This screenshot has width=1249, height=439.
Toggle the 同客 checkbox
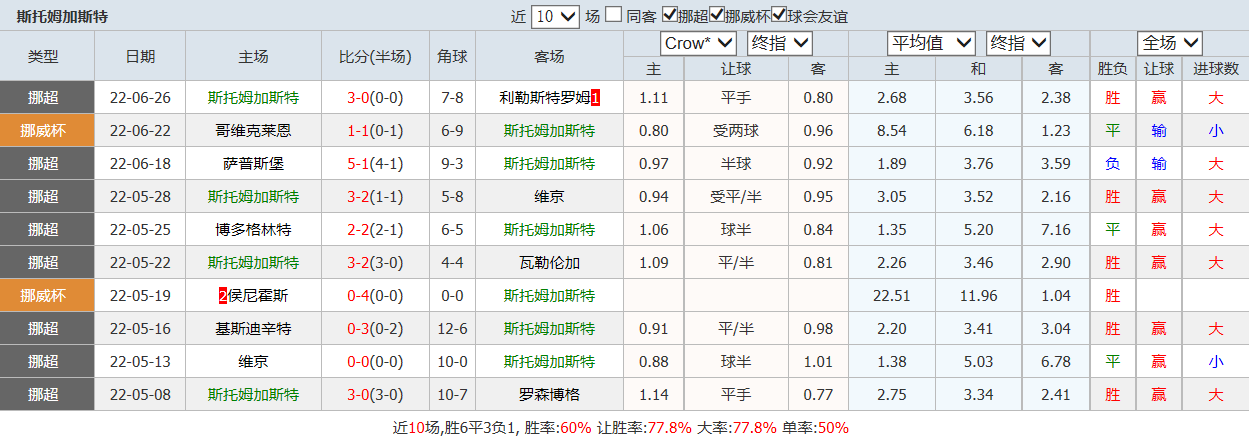pos(614,16)
